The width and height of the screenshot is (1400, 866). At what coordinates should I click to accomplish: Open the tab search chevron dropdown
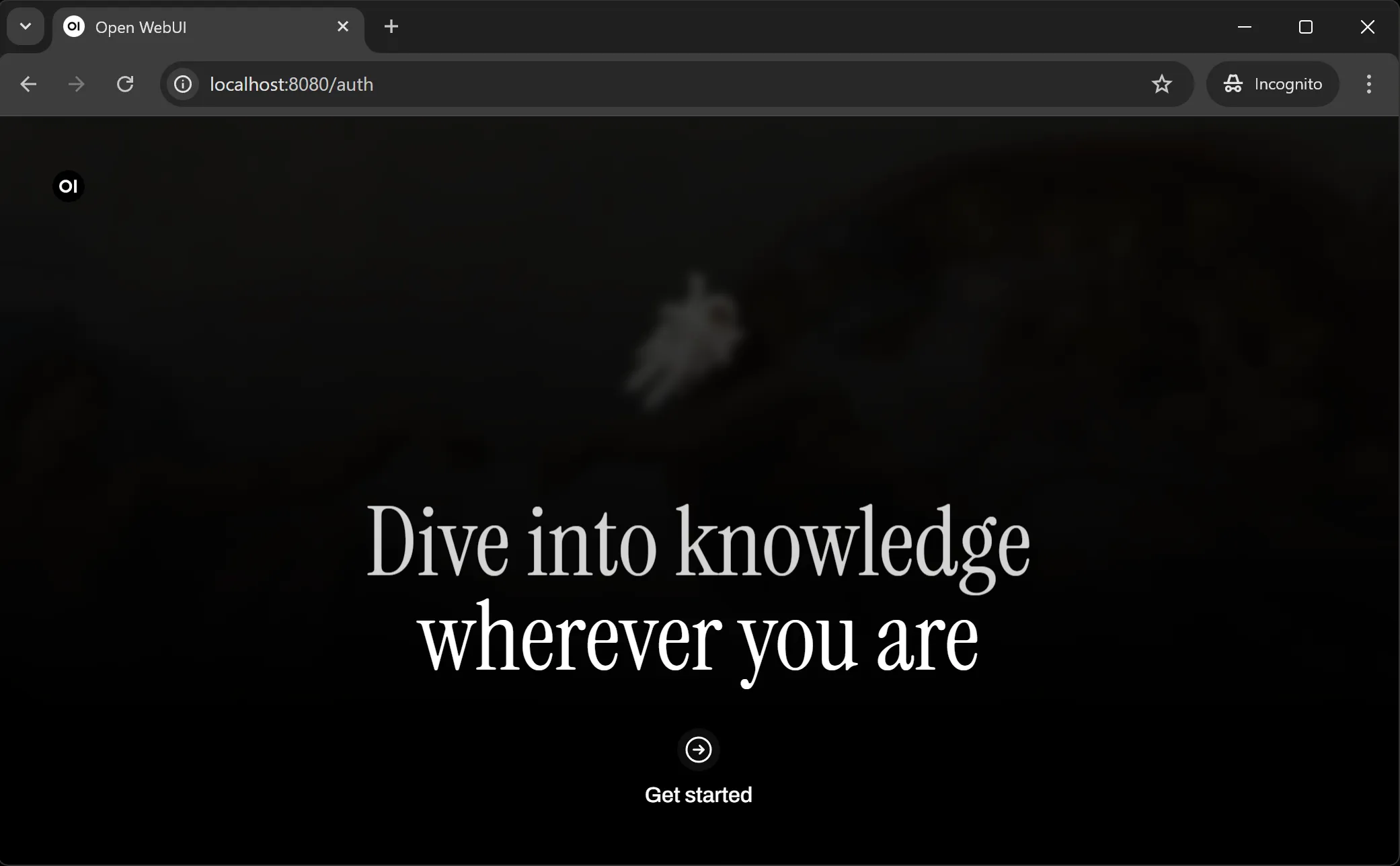(x=25, y=26)
